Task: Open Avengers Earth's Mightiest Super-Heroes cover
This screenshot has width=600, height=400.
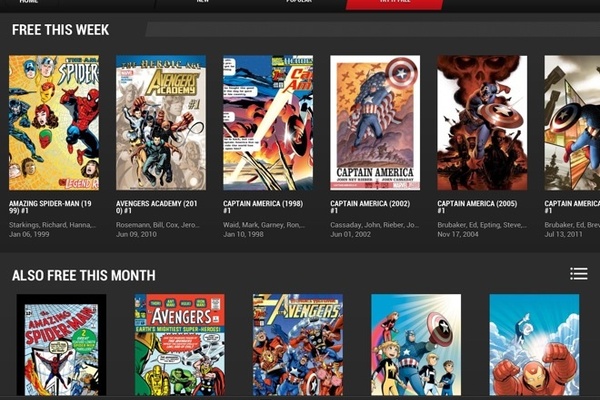Action: point(180,344)
